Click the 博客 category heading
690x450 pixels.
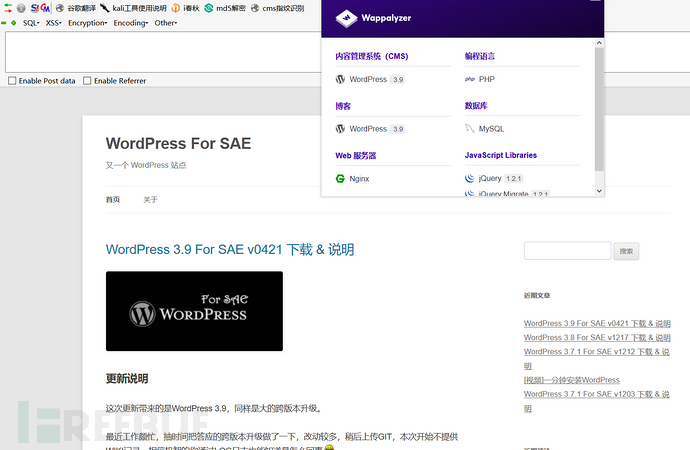pyautogui.click(x=343, y=106)
